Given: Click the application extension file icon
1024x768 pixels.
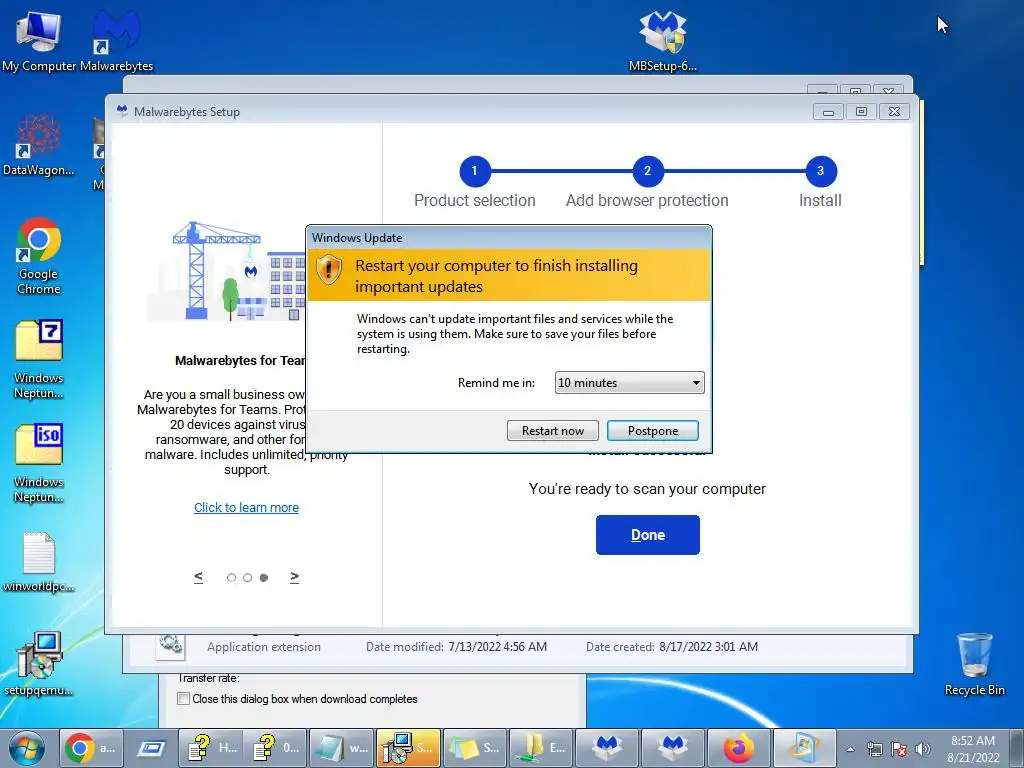Looking at the screenshot, I should (x=170, y=645).
